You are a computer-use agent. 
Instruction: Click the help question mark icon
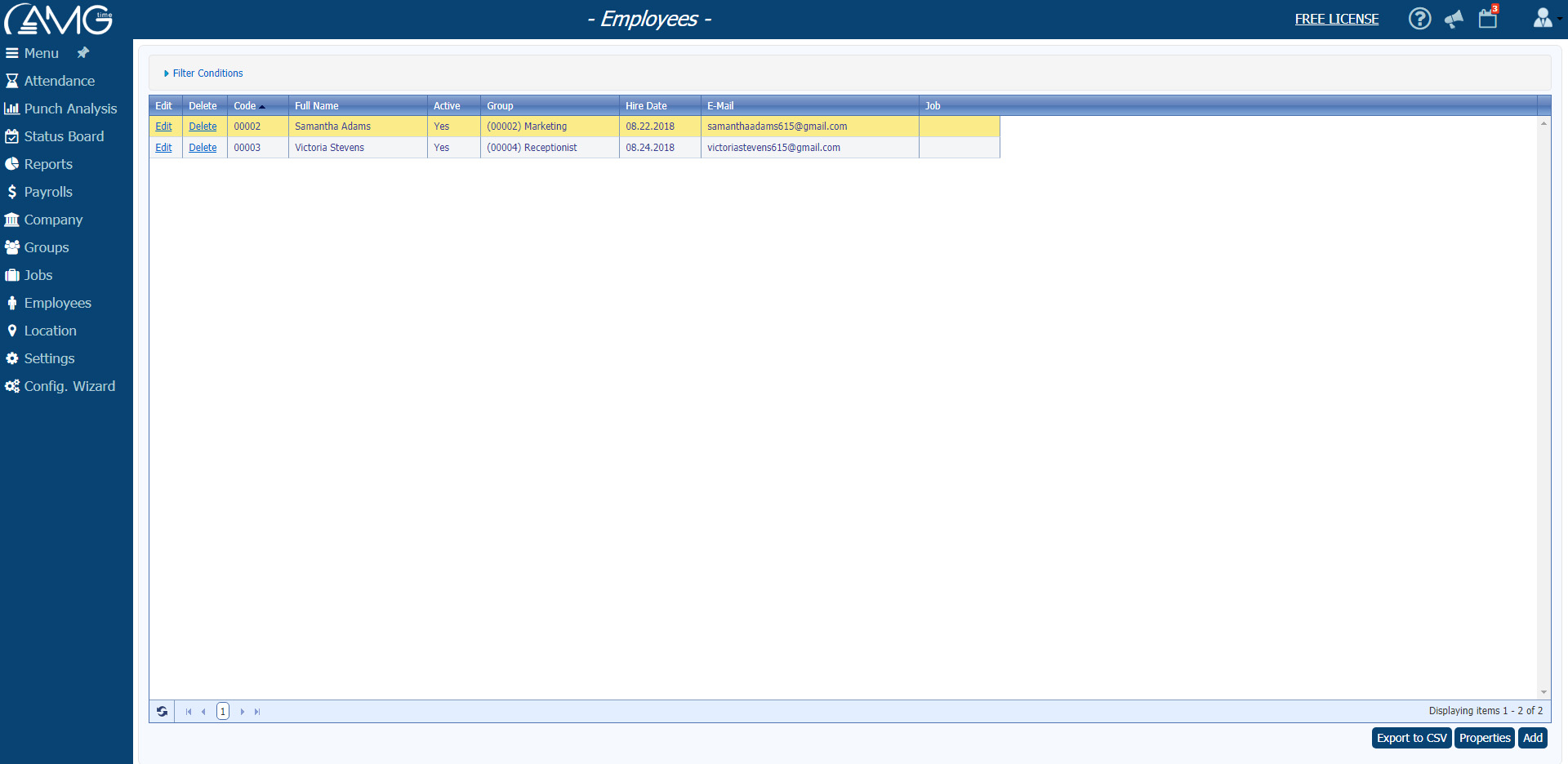(1419, 19)
